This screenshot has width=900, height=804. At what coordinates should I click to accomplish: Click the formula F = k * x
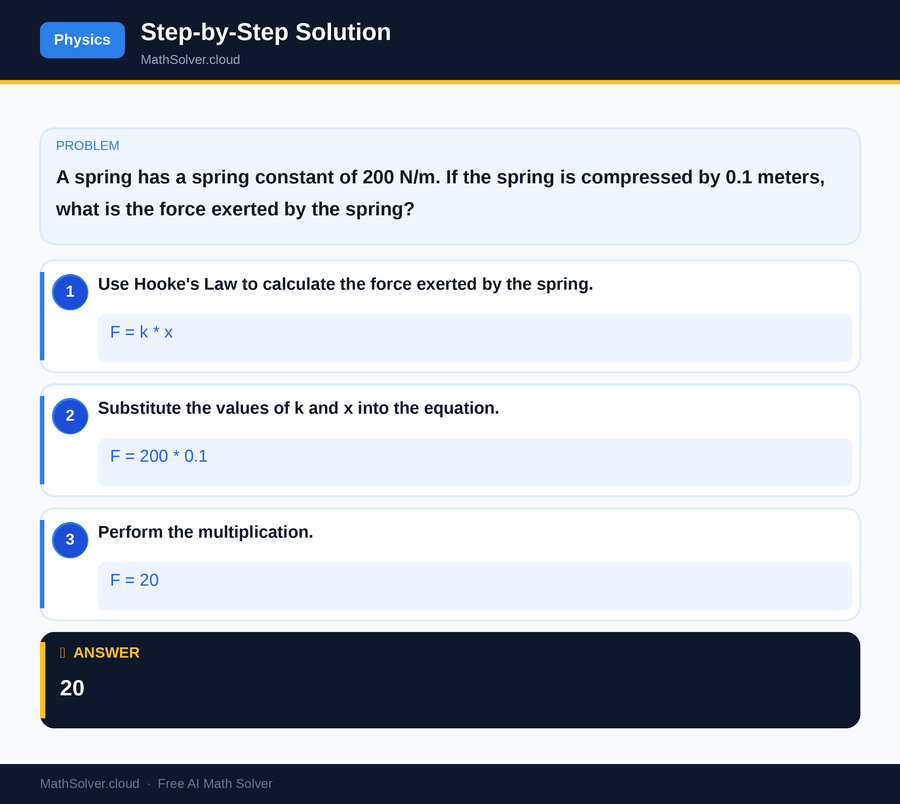click(x=141, y=332)
